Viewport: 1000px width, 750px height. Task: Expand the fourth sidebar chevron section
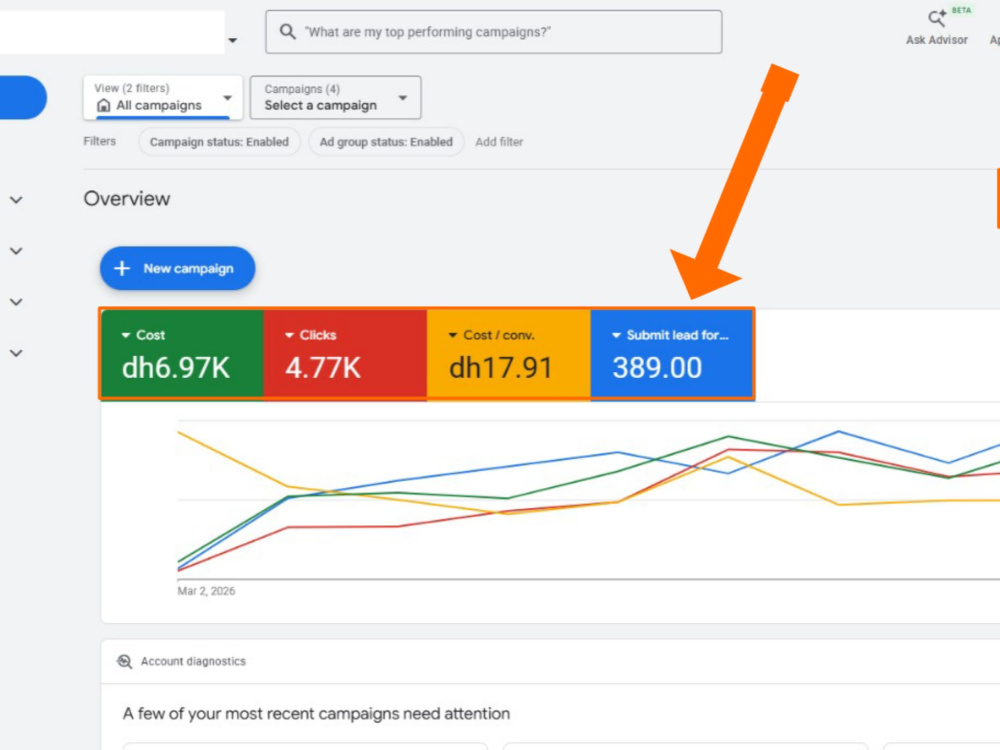click(17, 353)
